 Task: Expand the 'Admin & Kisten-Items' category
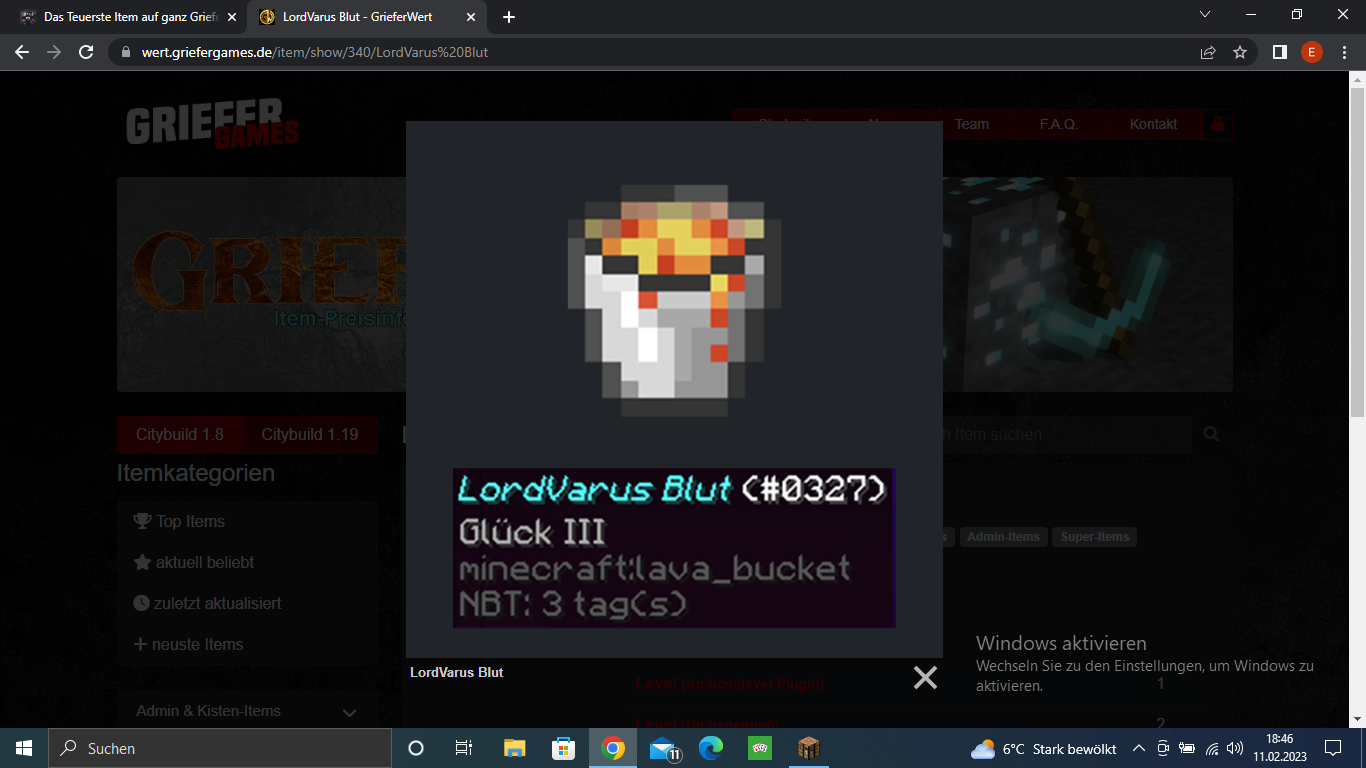tap(247, 711)
